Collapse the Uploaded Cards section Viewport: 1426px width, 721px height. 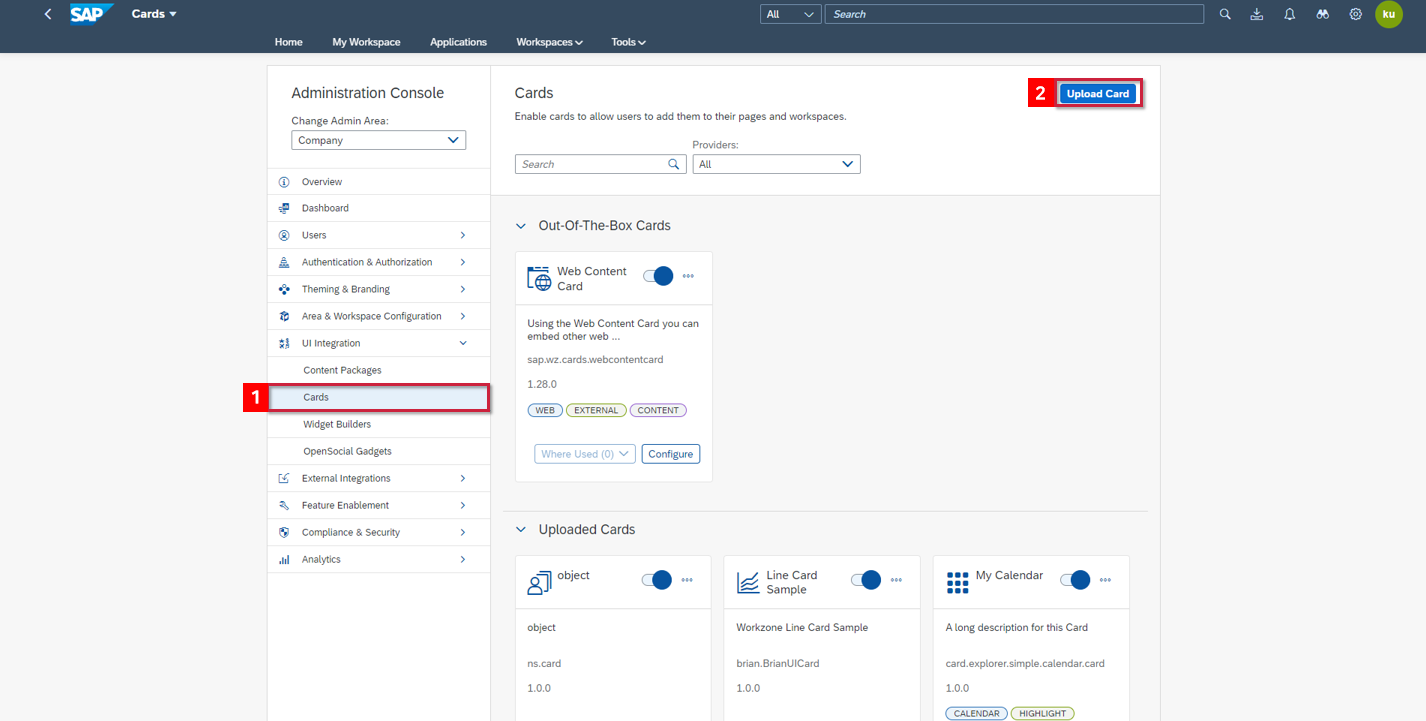tap(520, 530)
